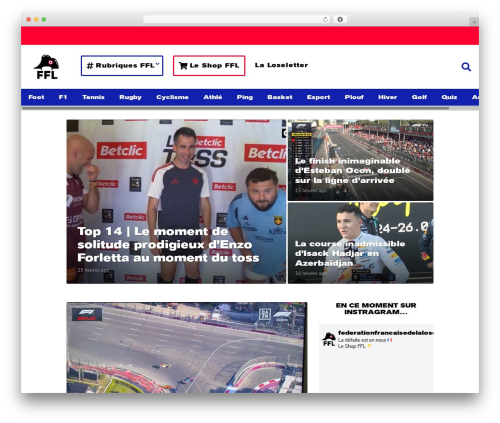Click the hashtag icon in Rubriques FFL
The height and width of the screenshot is (423, 500).
pos(90,66)
